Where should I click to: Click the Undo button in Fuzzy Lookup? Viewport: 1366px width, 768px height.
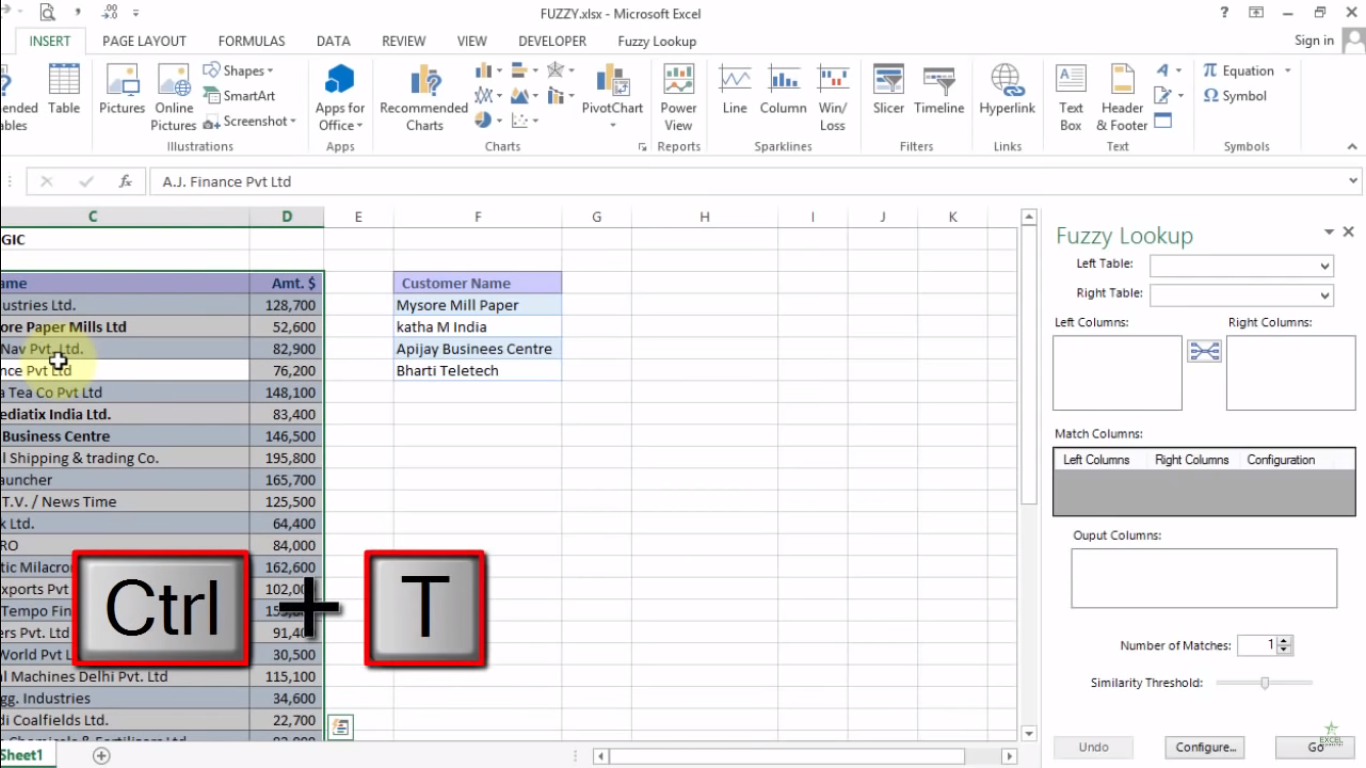pos(1093,747)
